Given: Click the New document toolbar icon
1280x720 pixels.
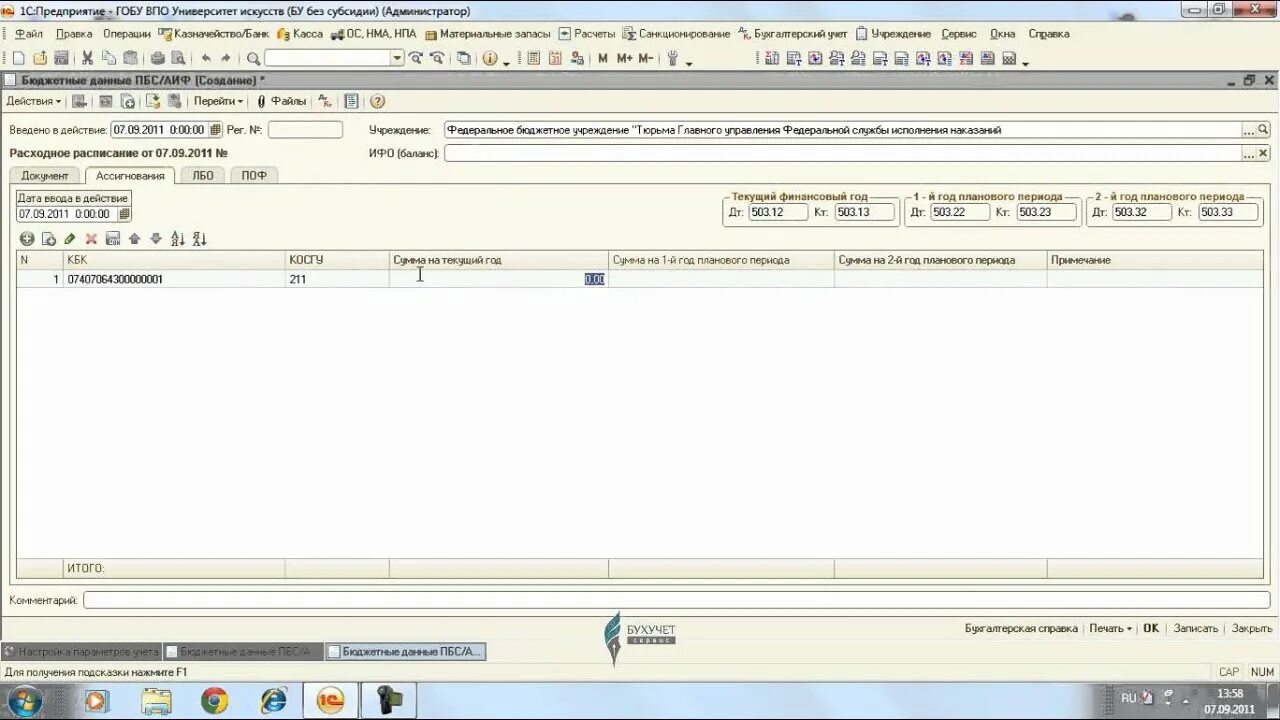Looking at the screenshot, I should point(18,58).
